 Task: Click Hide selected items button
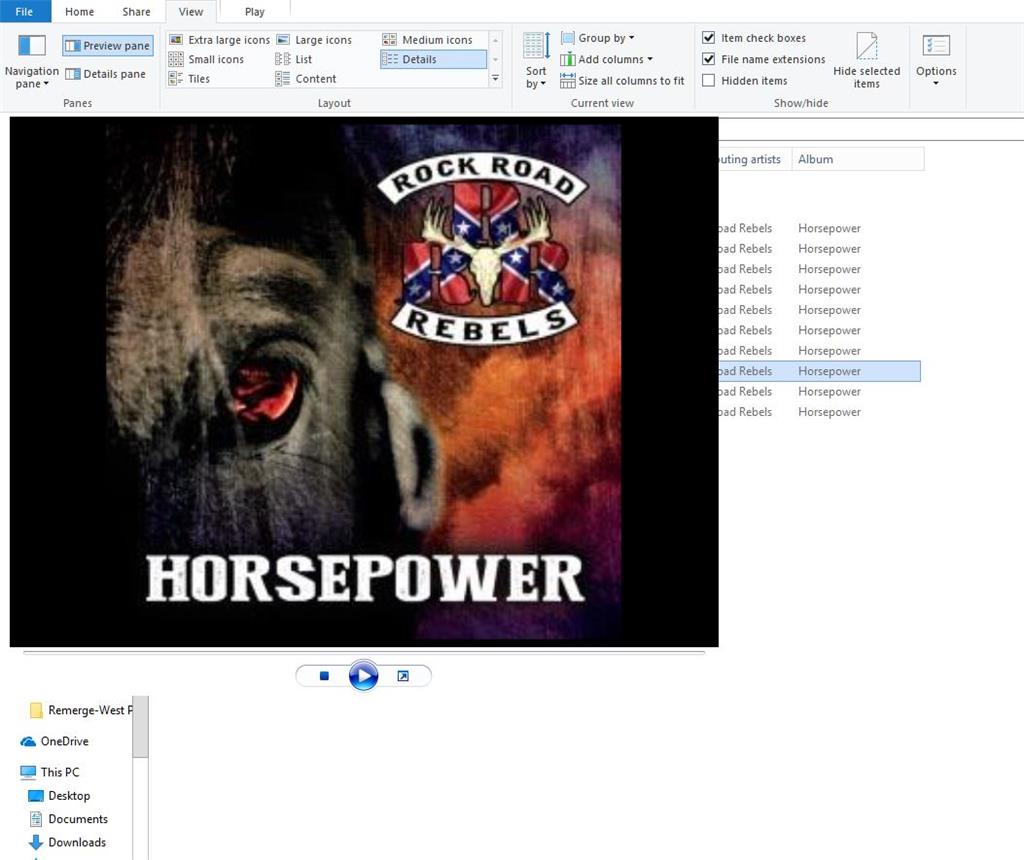(x=867, y=61)
